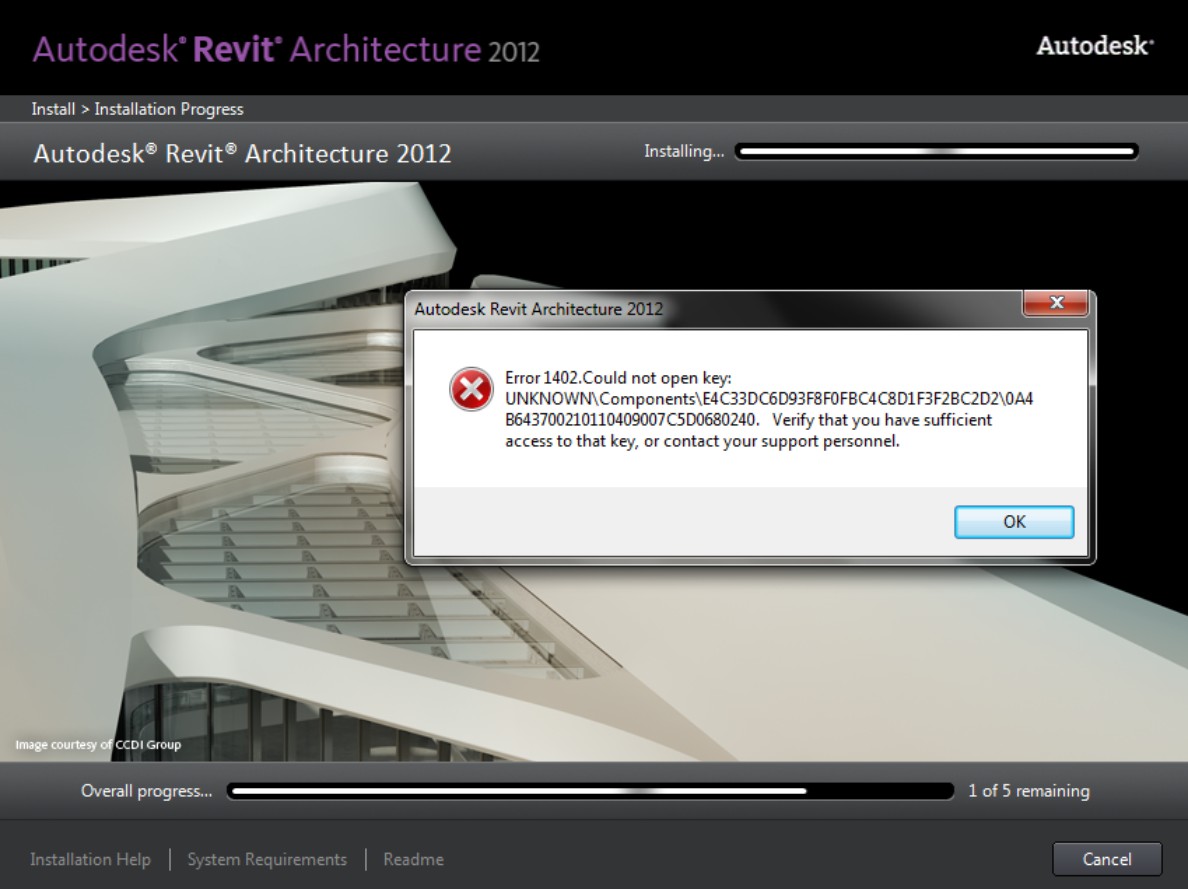Click the "Overall progress..." label

(146, 791)
